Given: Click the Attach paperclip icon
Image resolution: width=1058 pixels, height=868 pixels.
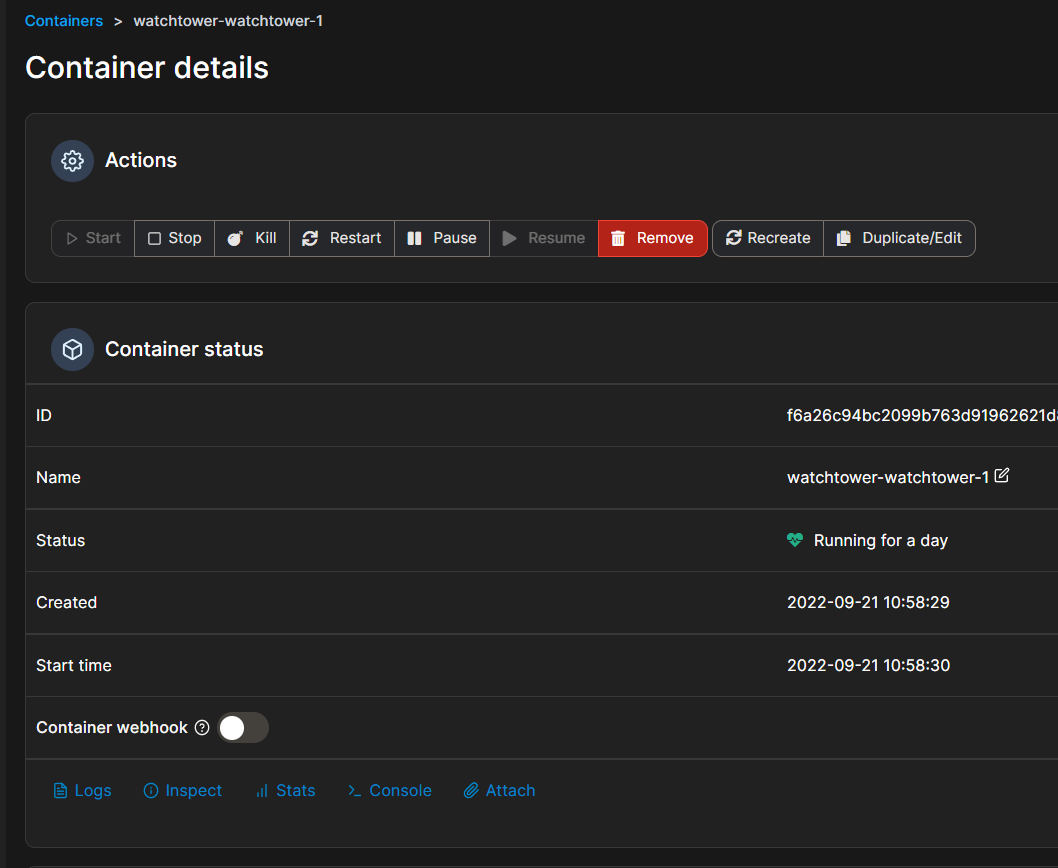Looking at the screenshot, I should [x=470, y=790].
